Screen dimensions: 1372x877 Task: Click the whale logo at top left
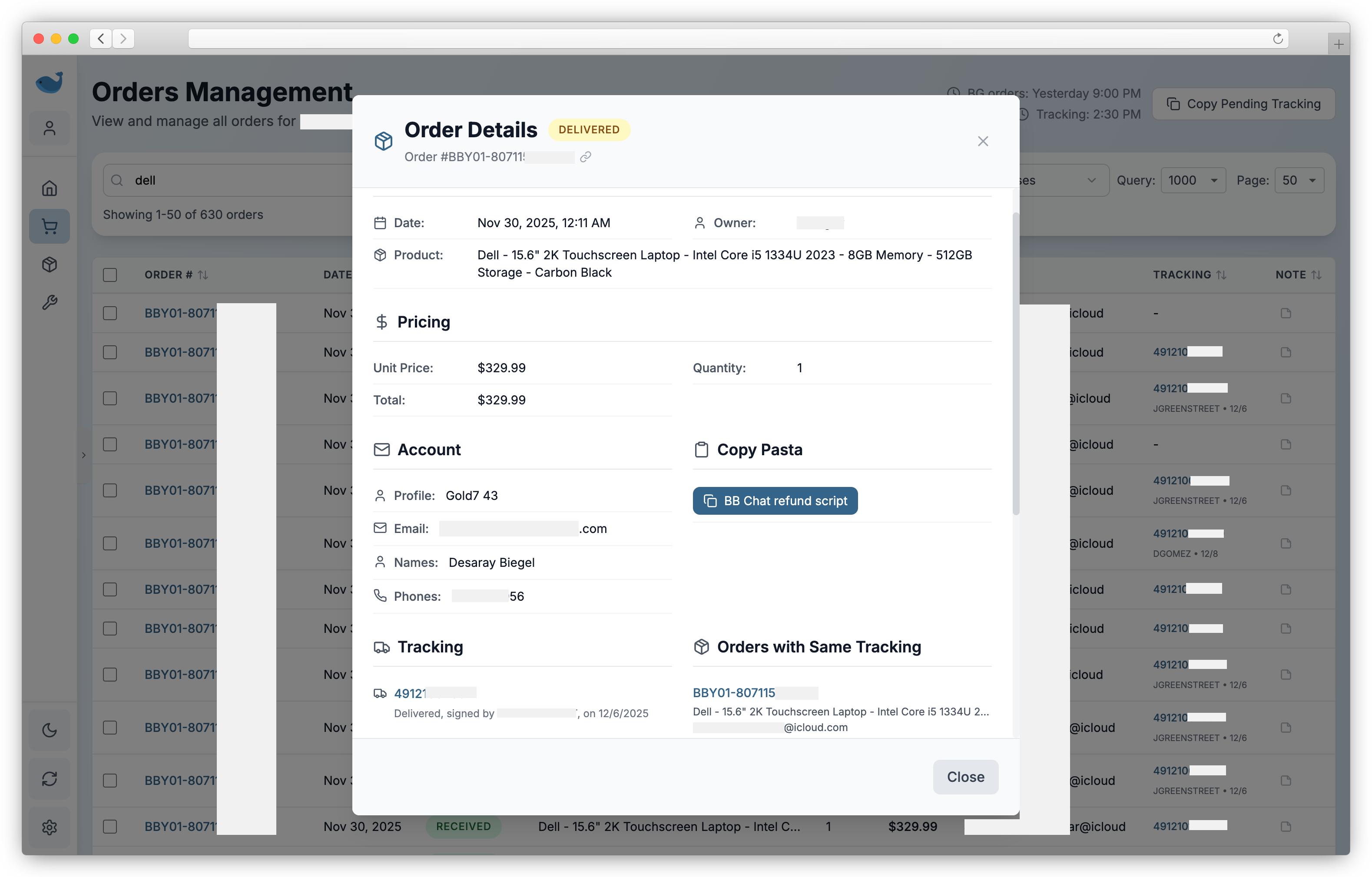coord(50,82)
